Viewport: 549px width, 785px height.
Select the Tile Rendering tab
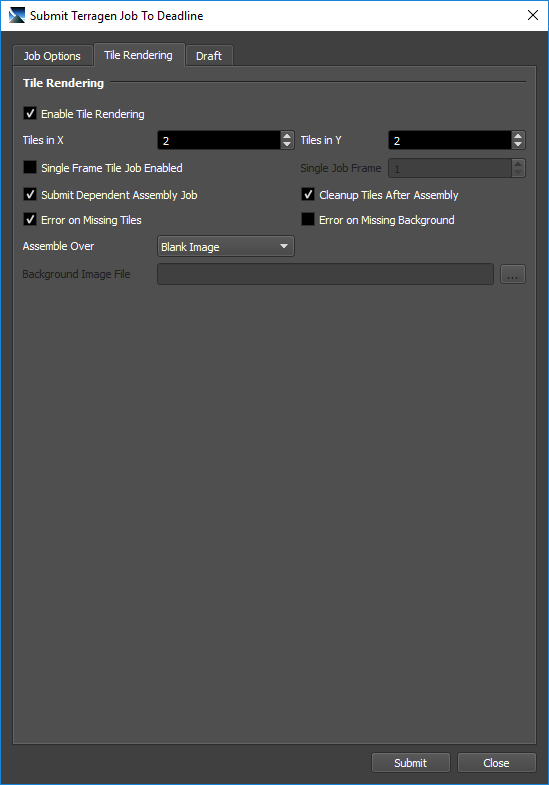139,55
